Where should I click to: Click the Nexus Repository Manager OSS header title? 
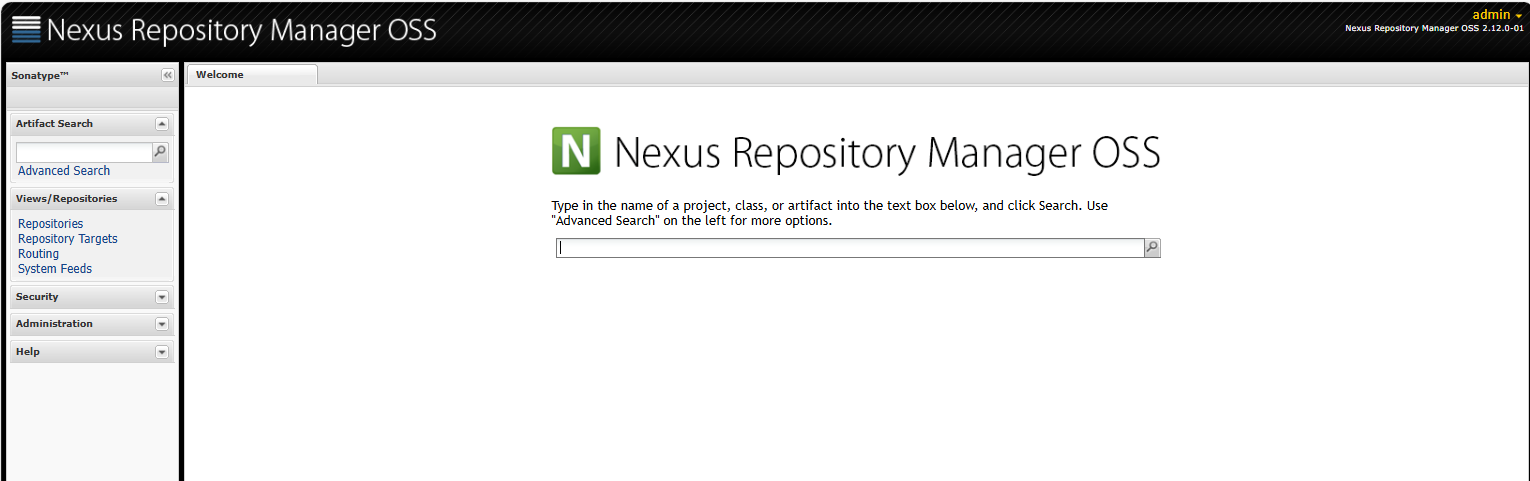(x=242, y=30)
